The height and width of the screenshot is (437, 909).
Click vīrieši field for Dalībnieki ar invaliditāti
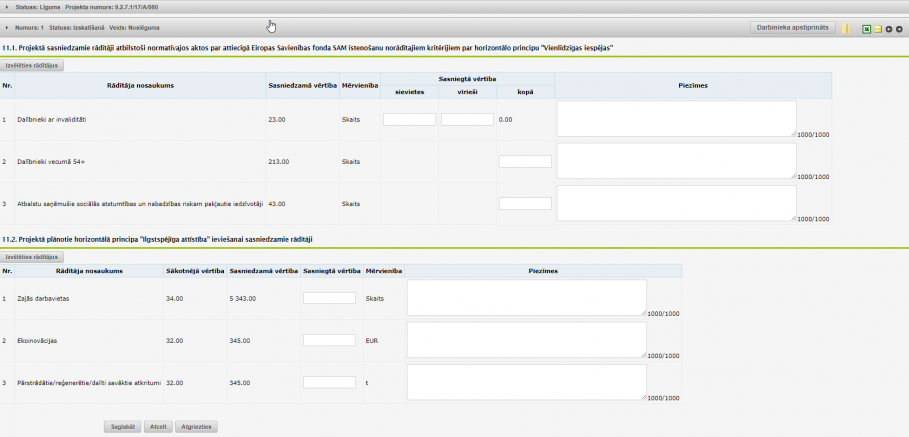467,119
